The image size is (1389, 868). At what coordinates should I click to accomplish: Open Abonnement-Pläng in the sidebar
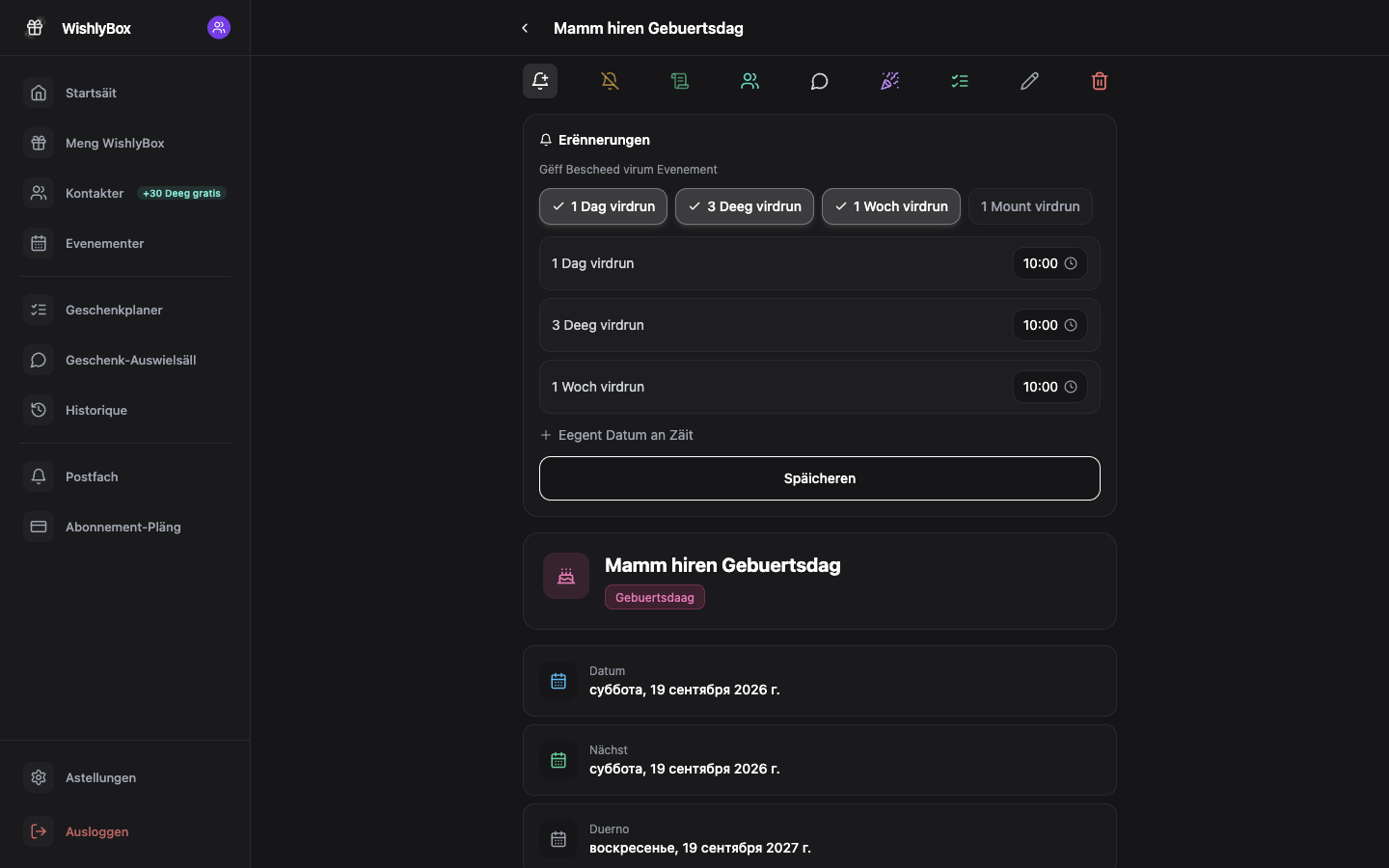(x=125, y=527)
